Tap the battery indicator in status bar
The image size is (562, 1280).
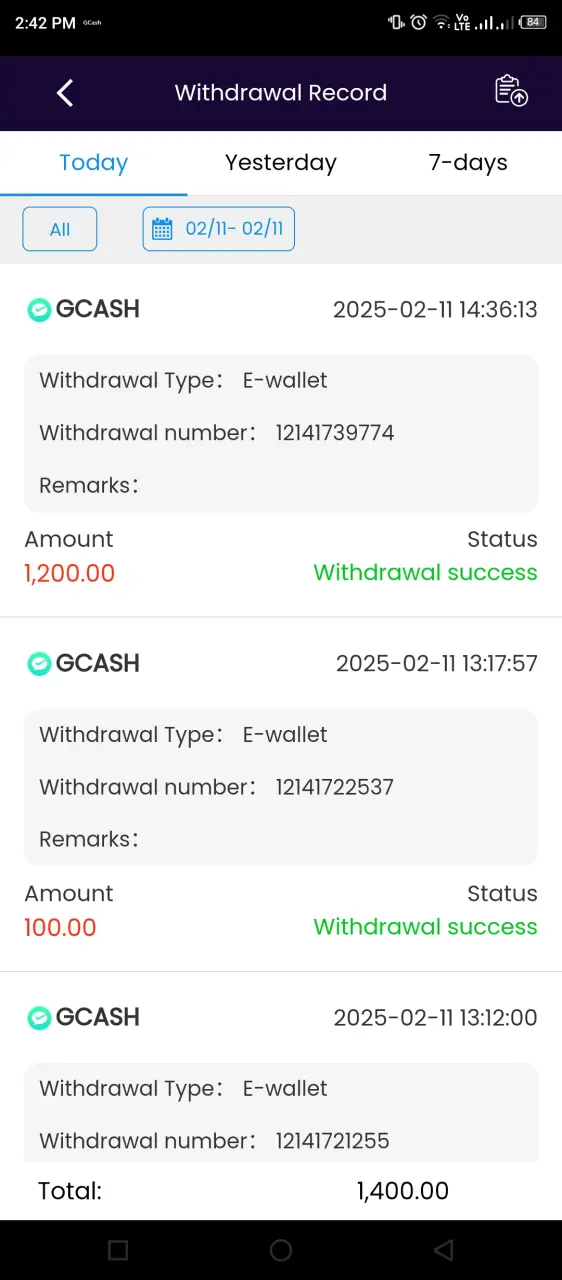coord(535,22)
